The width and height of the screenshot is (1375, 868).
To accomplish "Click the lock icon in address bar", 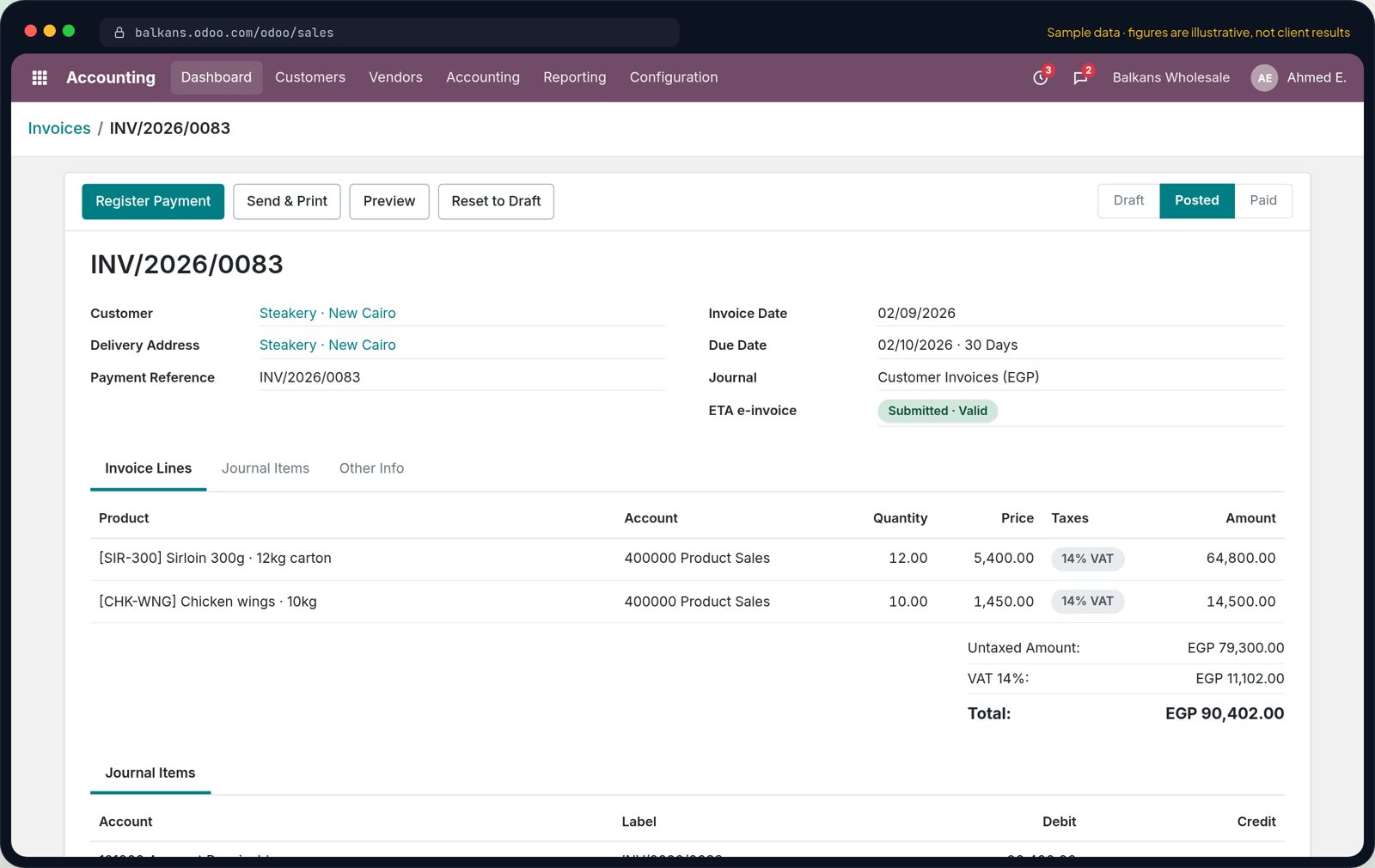I will pos(119,33).
